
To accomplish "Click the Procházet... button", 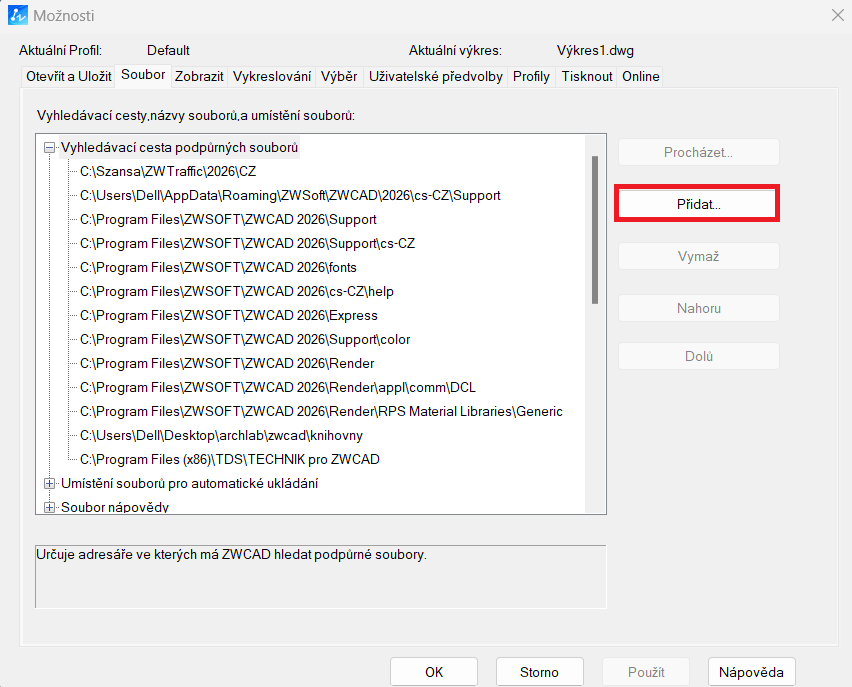I will tap(698, 152).
